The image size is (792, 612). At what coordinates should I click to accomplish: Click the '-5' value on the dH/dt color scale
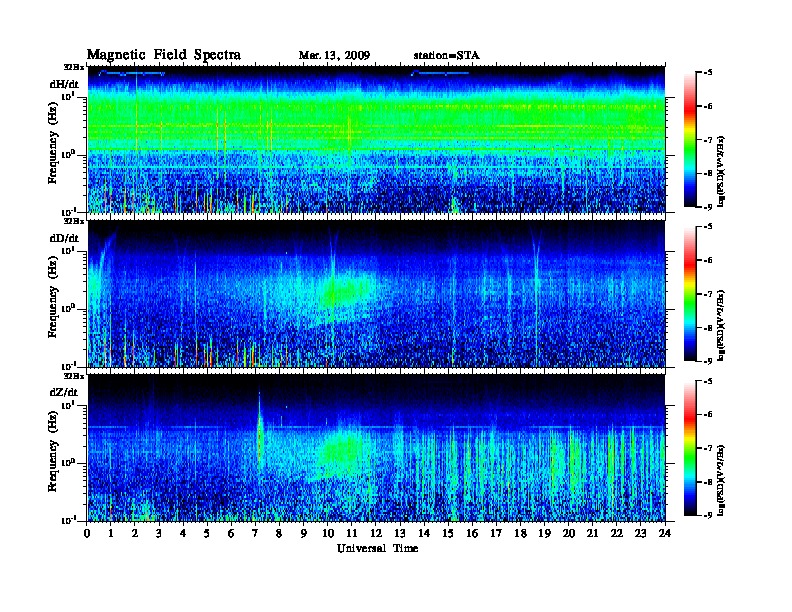pyautogui.click(x=707, y=73)
